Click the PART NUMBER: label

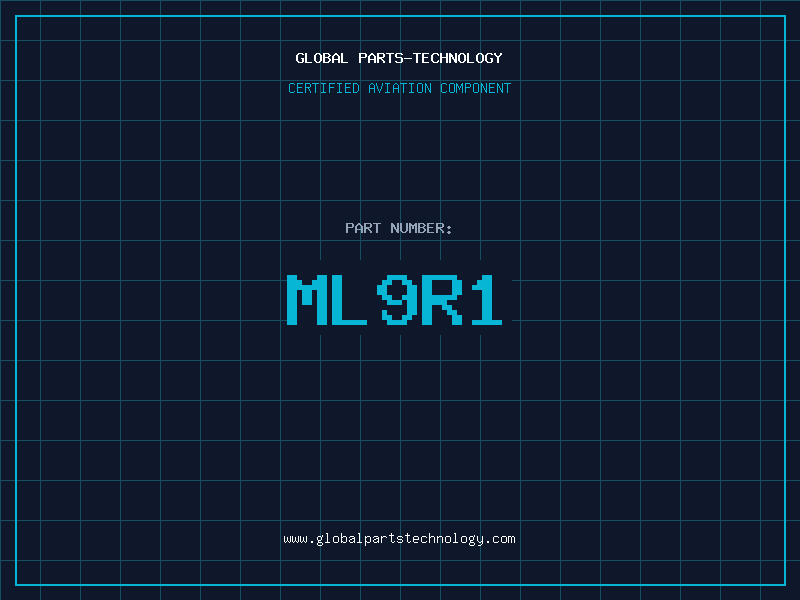click(x=398, y=228)
